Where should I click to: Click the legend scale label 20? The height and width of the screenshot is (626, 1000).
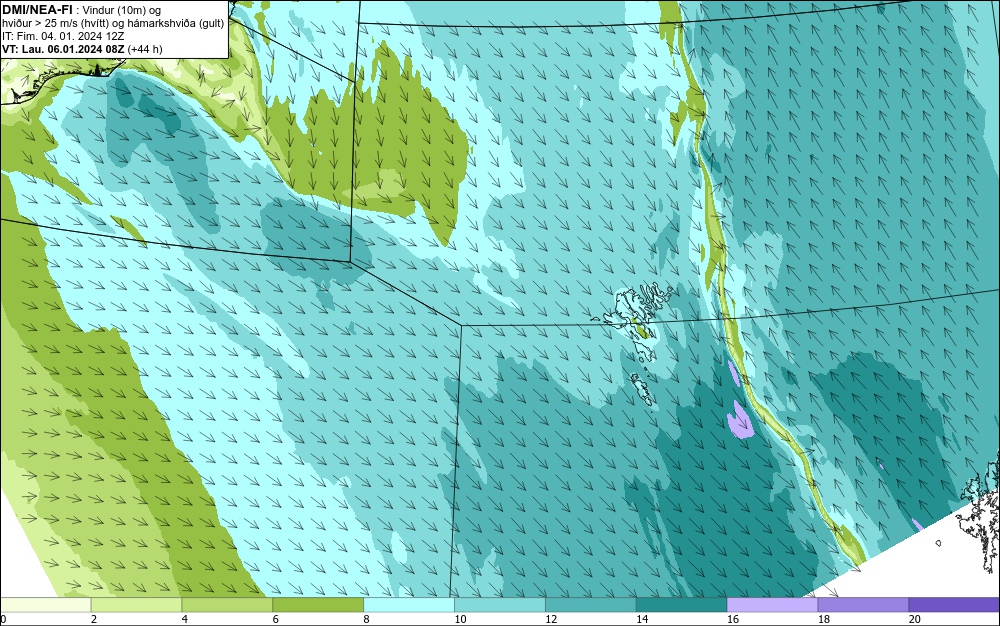click(915, 619)
